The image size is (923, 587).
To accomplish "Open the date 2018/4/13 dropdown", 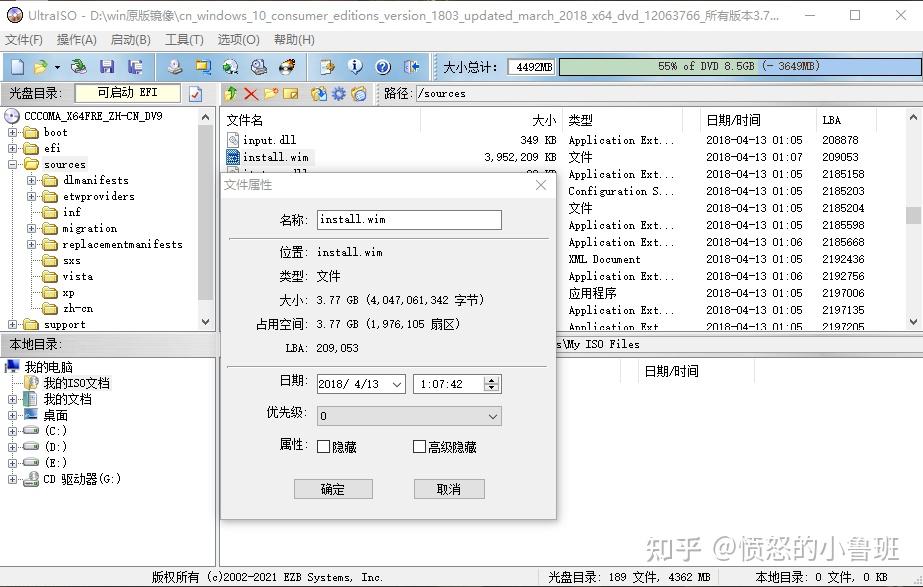I will pyautogui.click(x=397, y=384).
